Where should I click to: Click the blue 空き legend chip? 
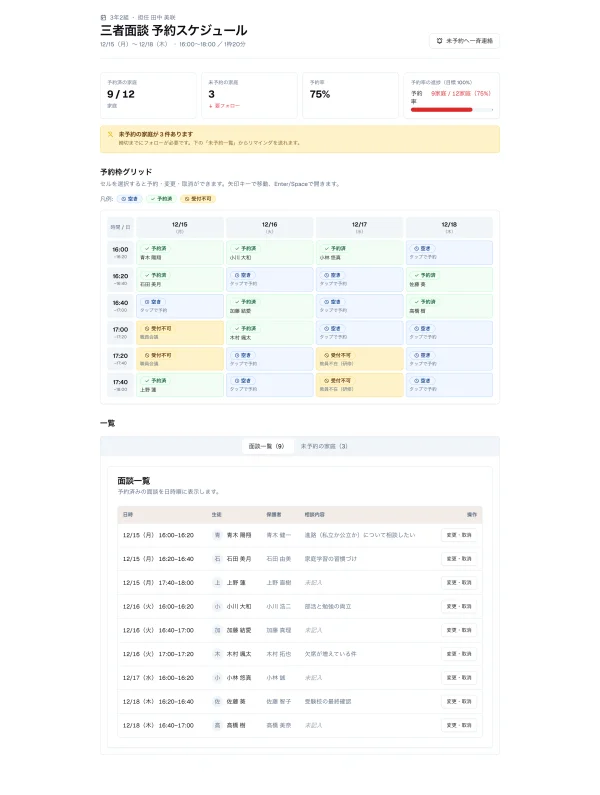point(130,199)
